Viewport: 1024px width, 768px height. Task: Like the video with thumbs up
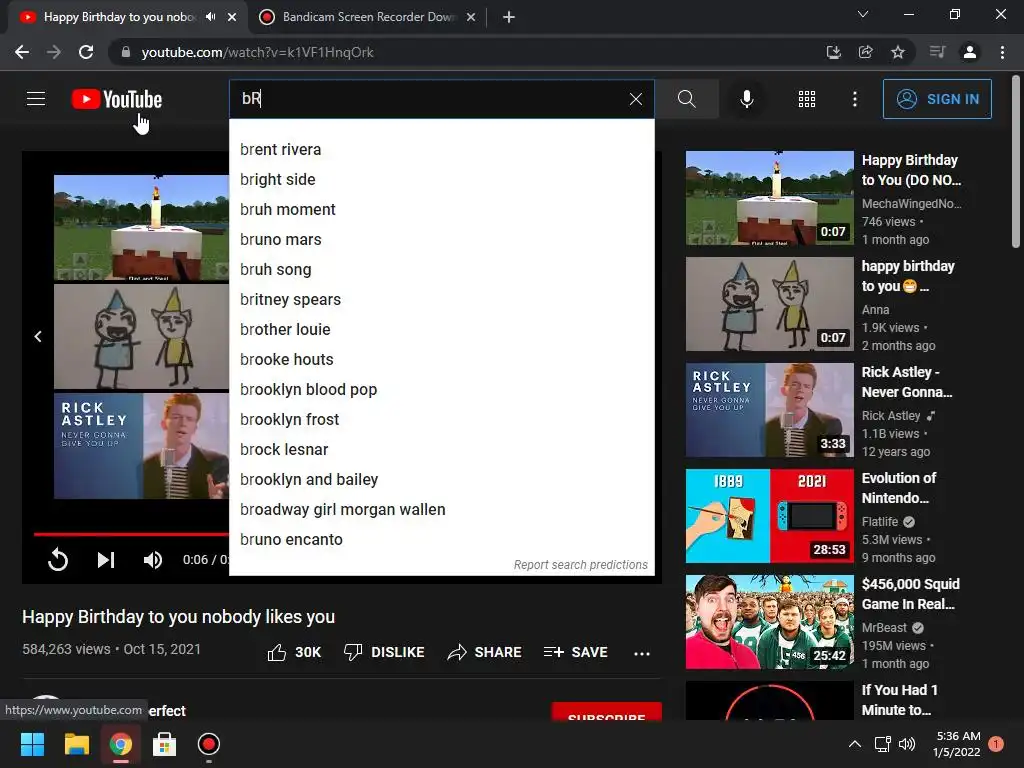pyautogui.click(x=294, y=652)
